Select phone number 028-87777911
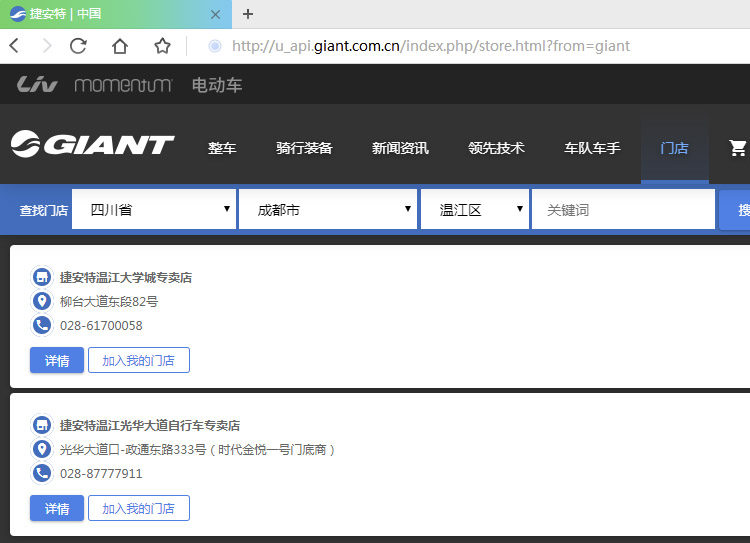The height and width of the screenshot is (543, 750). 101,474
